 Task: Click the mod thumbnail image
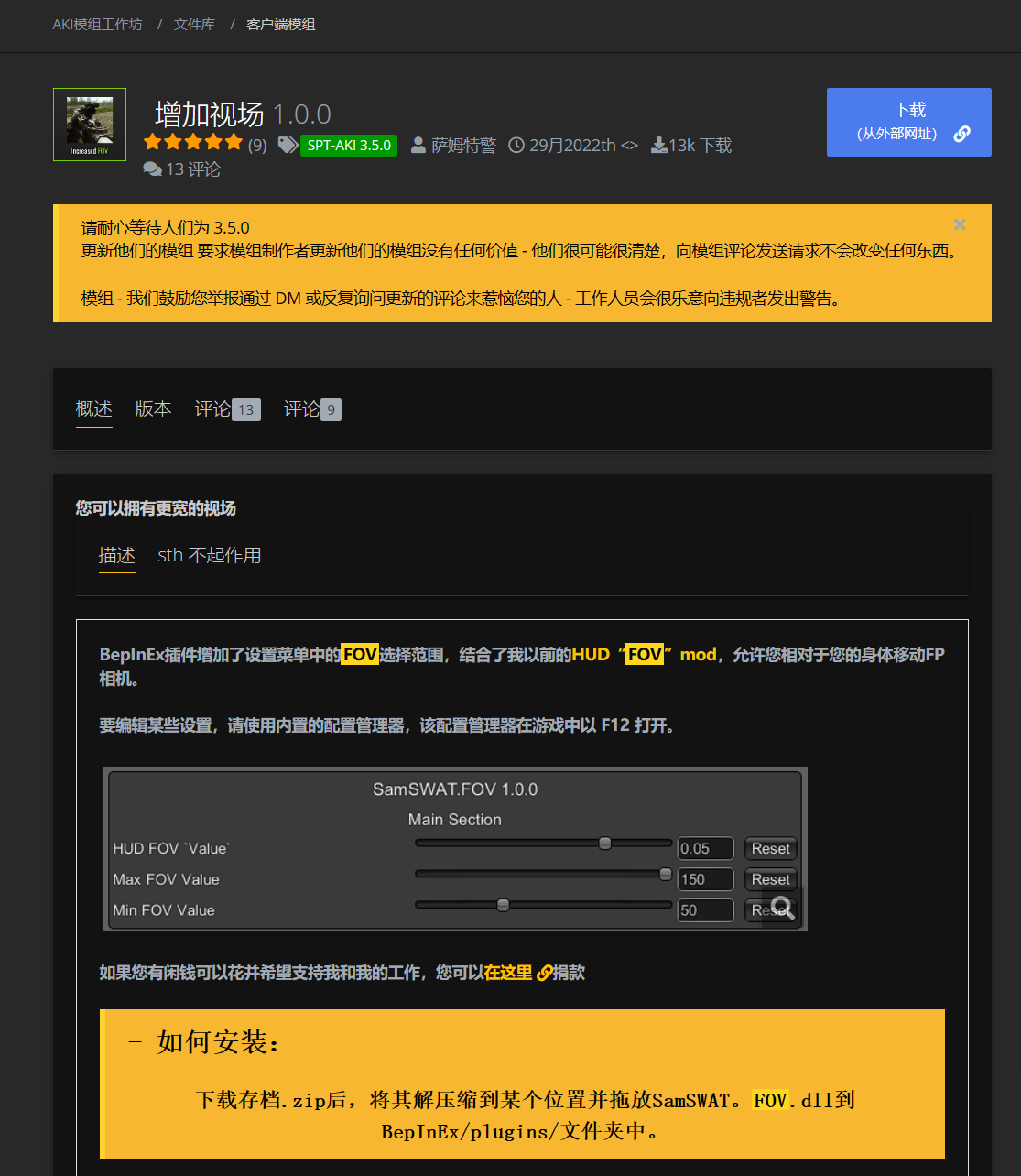[x=90, y=125]
